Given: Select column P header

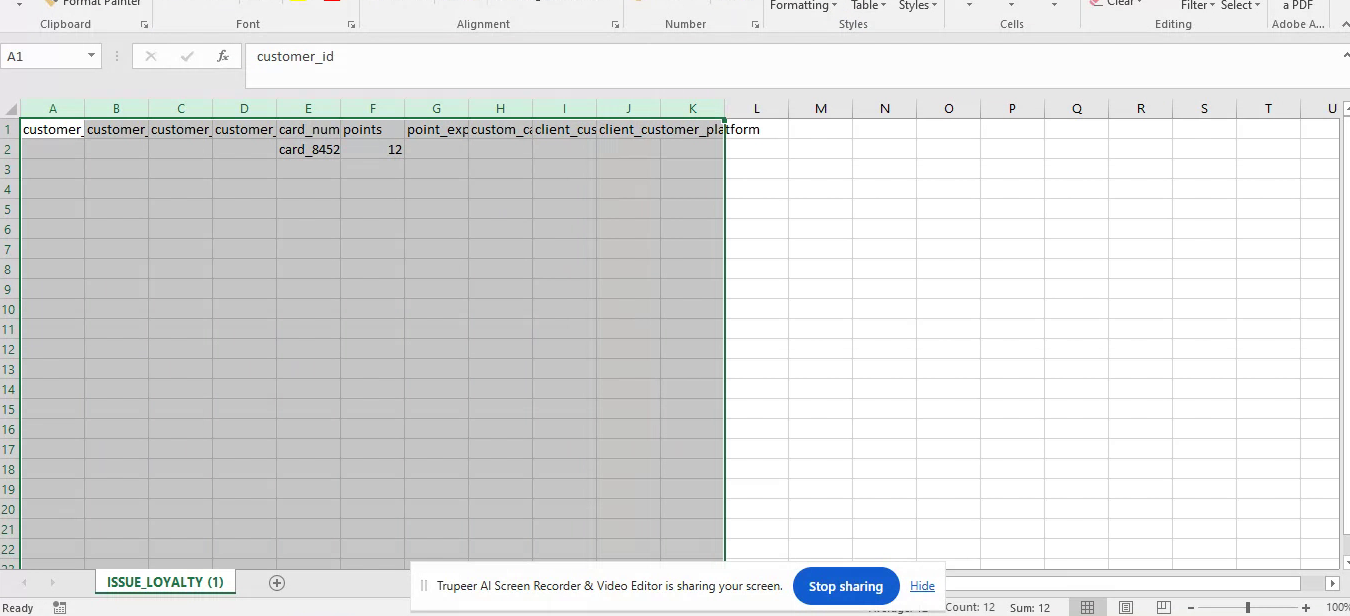Looking at the screenshot, I should click(1013, 109).
